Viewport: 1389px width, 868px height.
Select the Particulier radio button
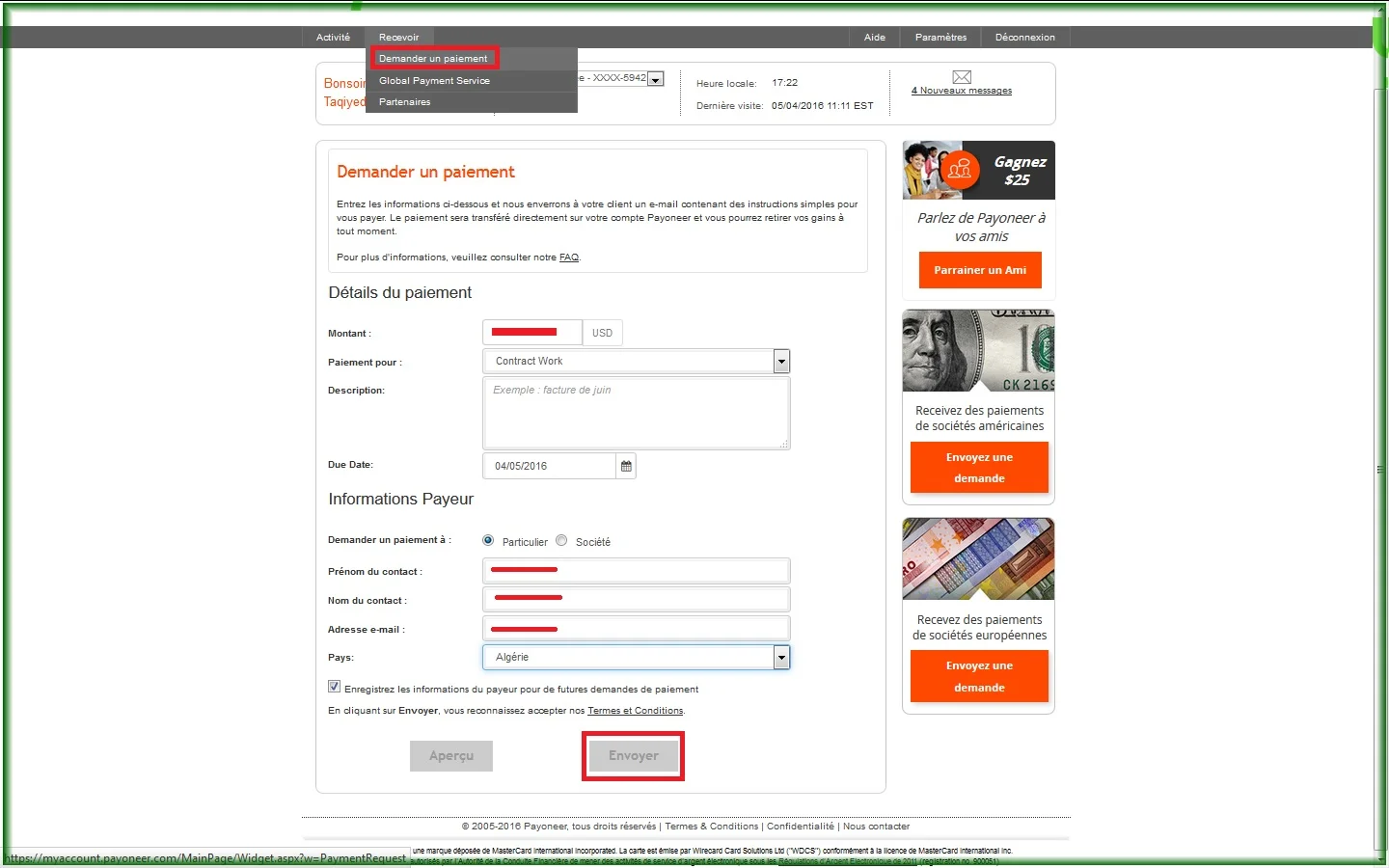point(488,541)
